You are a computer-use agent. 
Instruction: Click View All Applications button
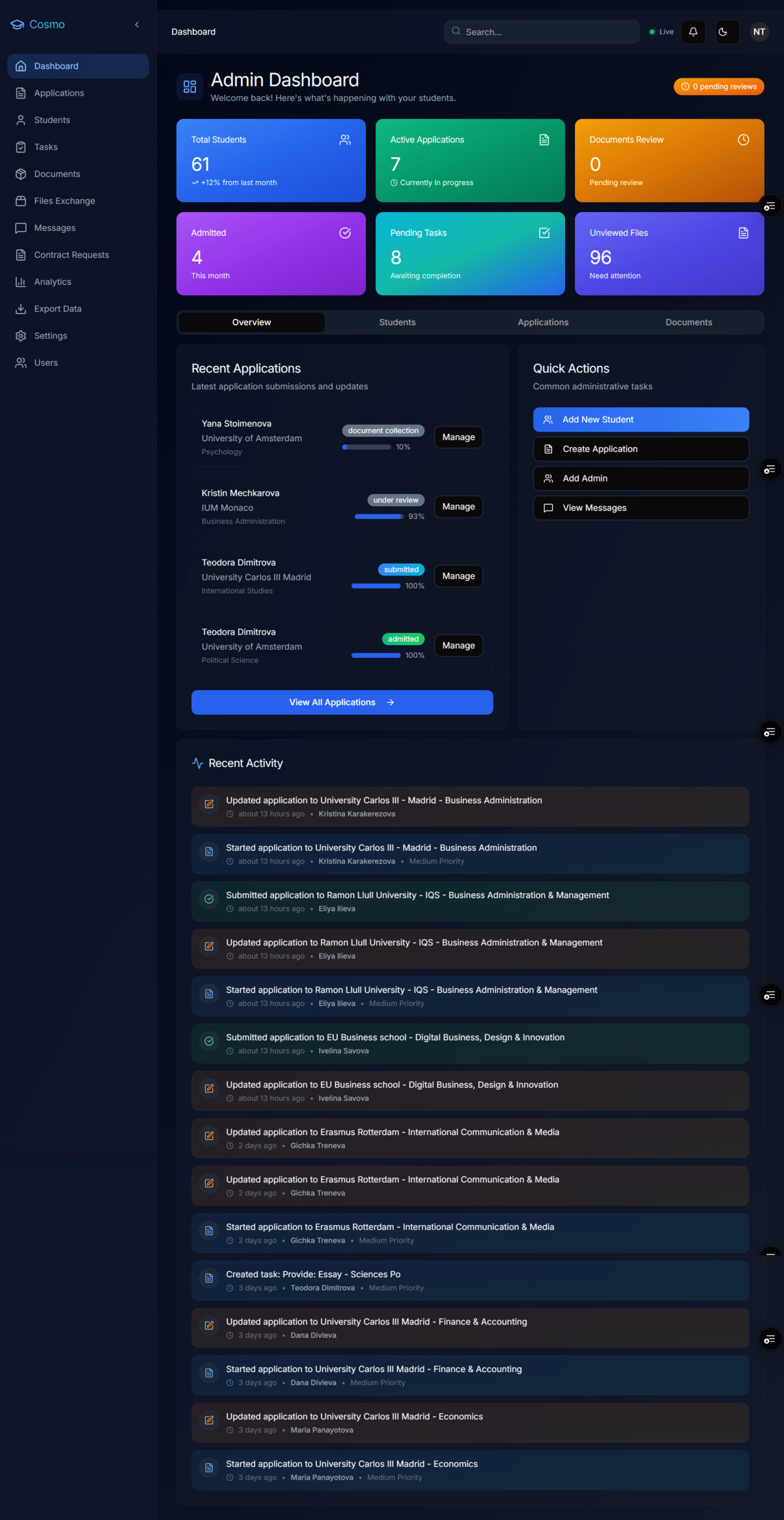(342, 702)
